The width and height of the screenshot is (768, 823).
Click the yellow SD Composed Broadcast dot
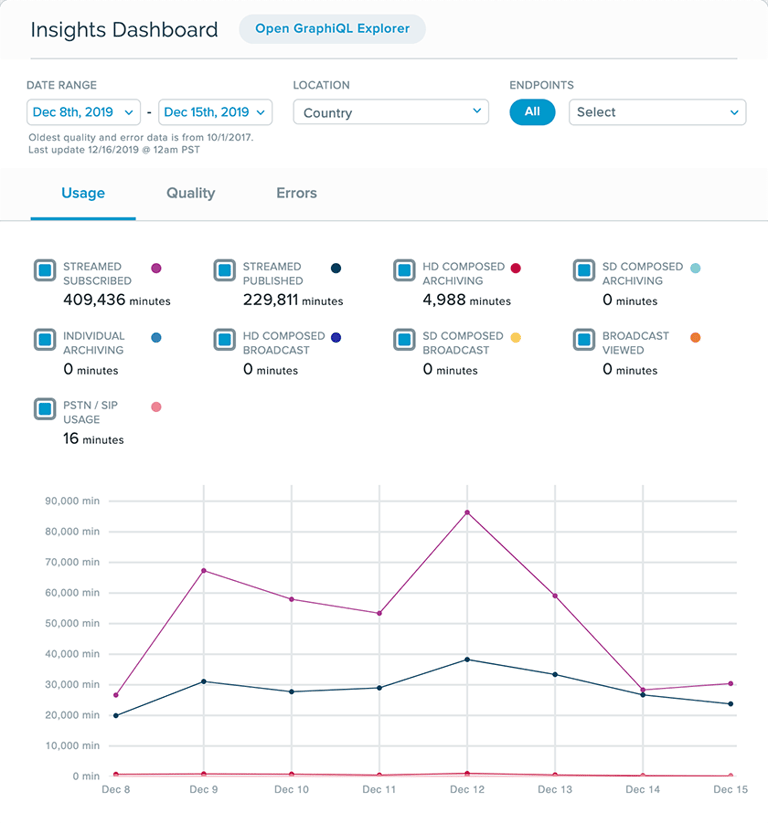tap(516, 338)
